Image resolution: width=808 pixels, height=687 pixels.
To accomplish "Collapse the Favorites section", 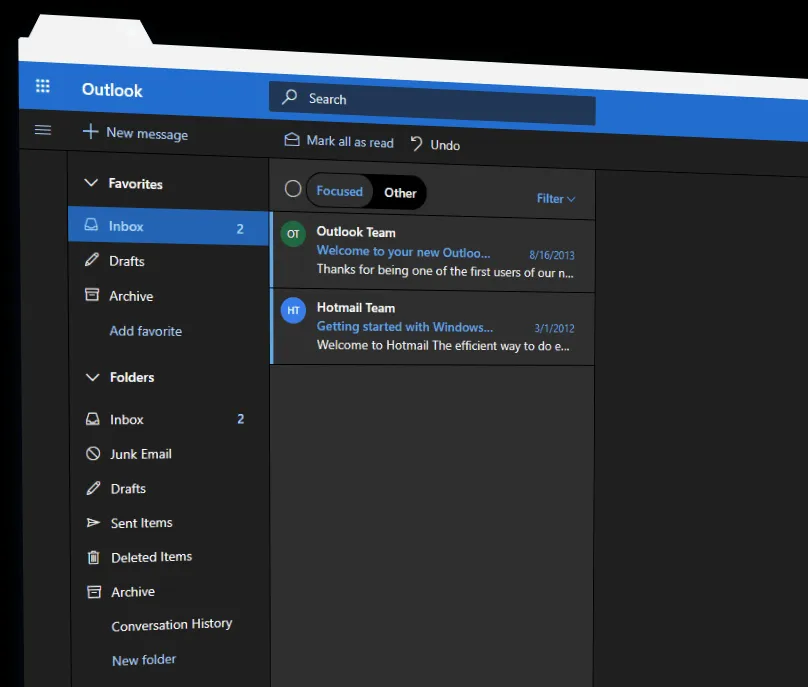I will pyautogui.click(x=93, y=184).
